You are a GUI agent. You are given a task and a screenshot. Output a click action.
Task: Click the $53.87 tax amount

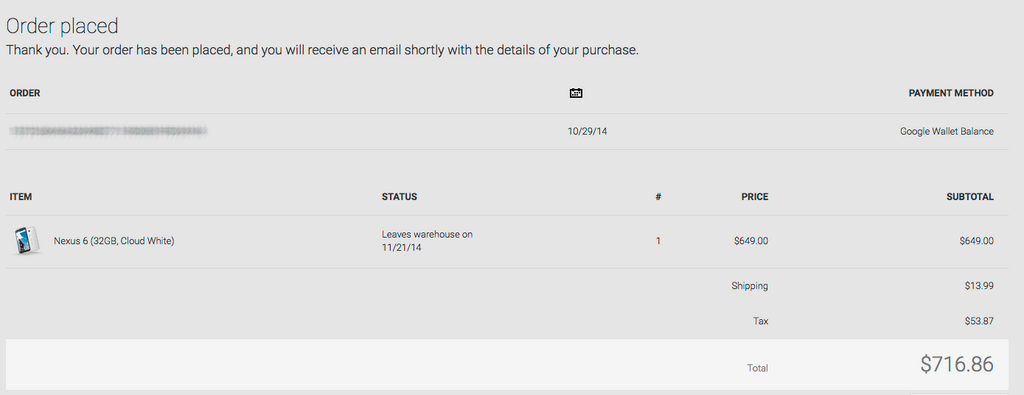979,321
